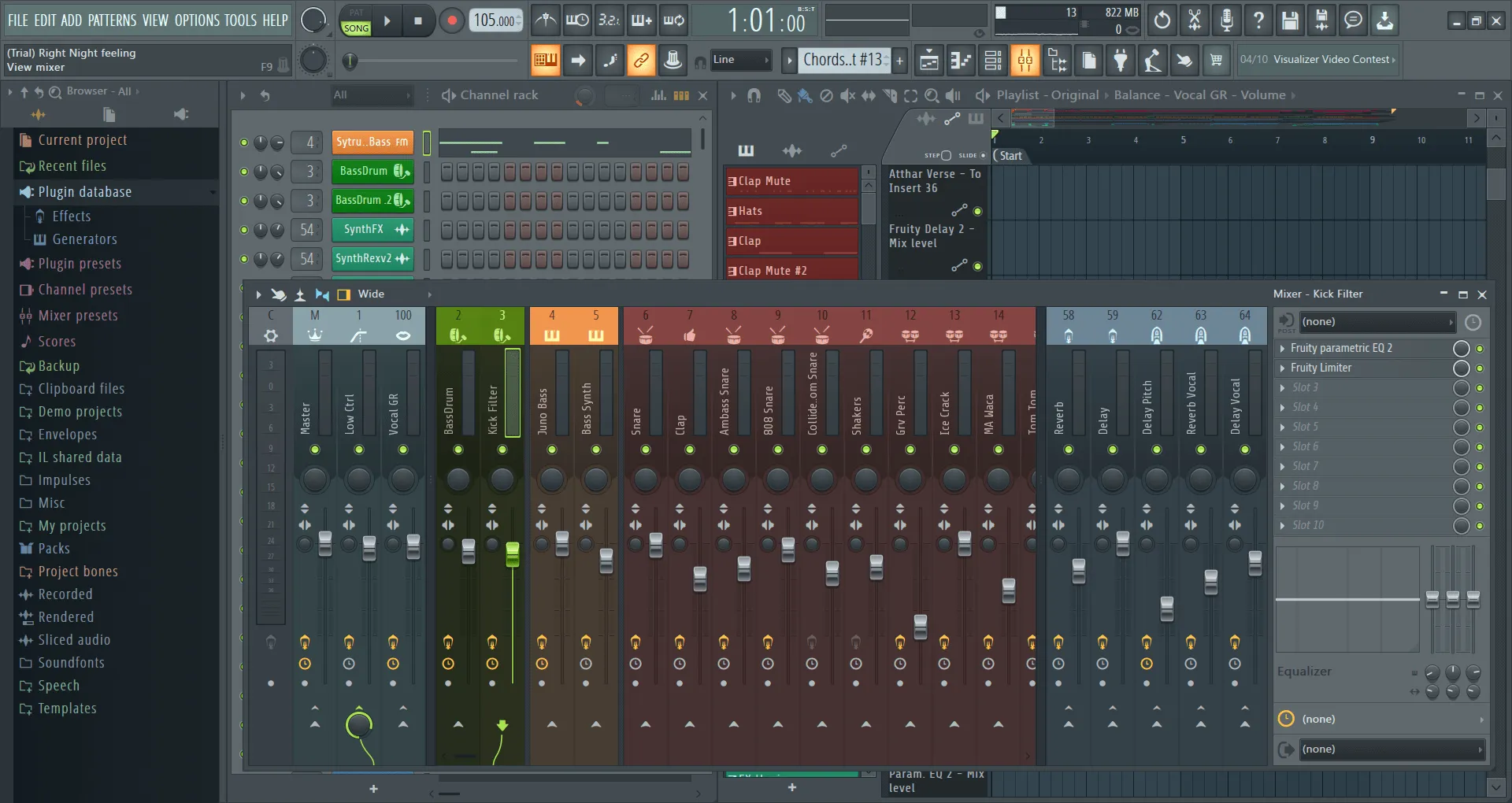Screen dimensions: 1512x803
Task: Switch playback mode from SONG to PAT
Action: (x=356, y=15)
